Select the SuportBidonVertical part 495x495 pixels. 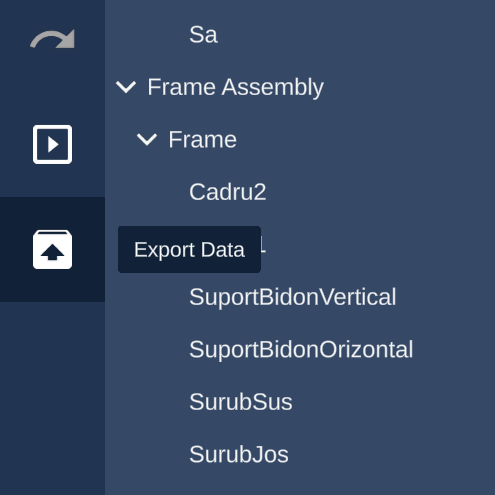click(292, 297)
